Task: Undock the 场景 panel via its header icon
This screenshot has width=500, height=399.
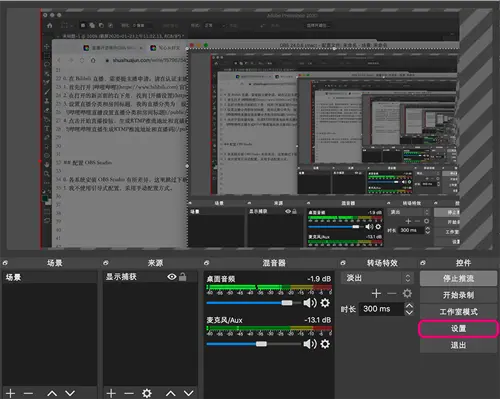Action: tap(5, 263)
